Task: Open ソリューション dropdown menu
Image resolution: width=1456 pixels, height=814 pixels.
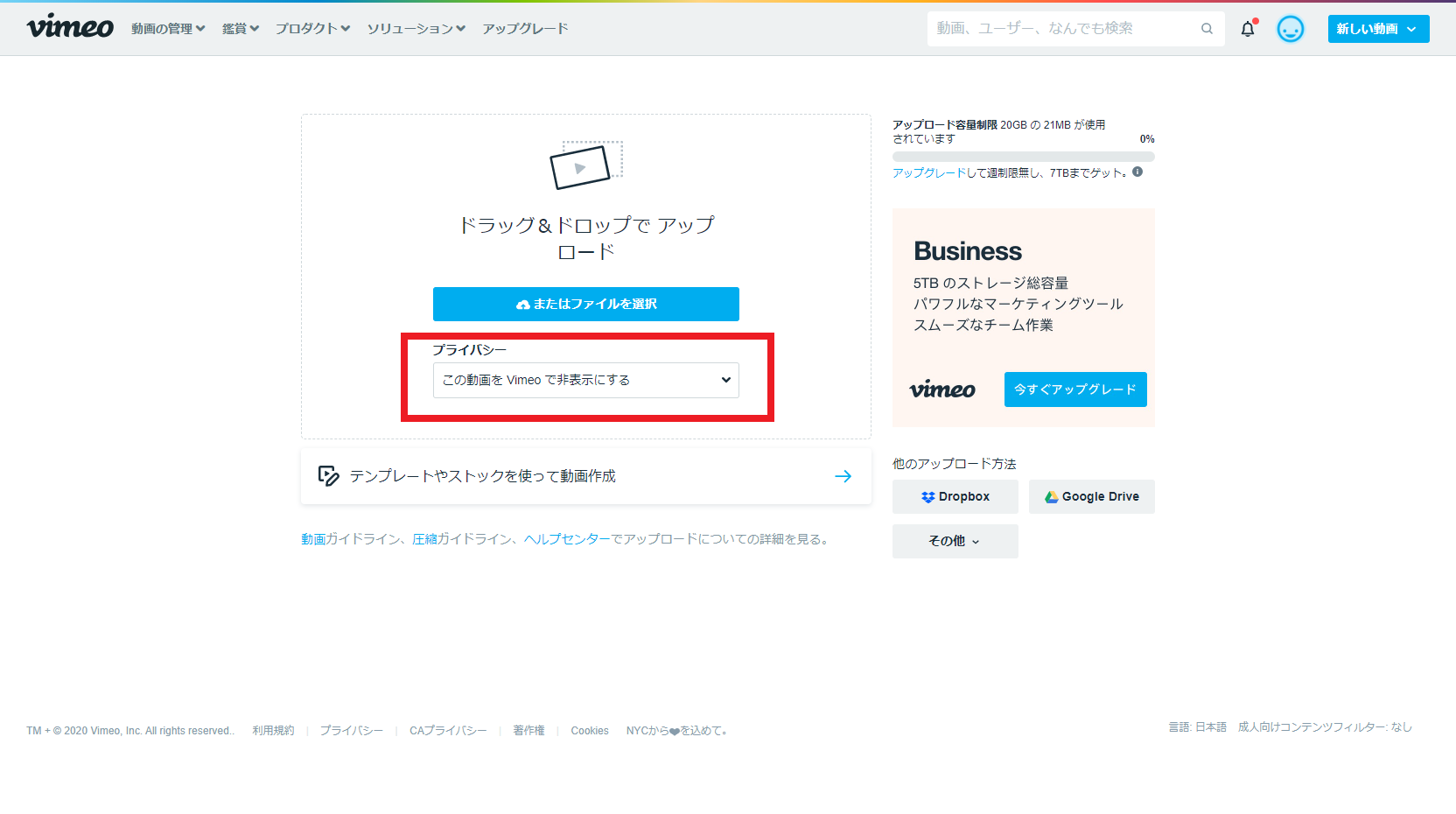Action: click(416, 29)
